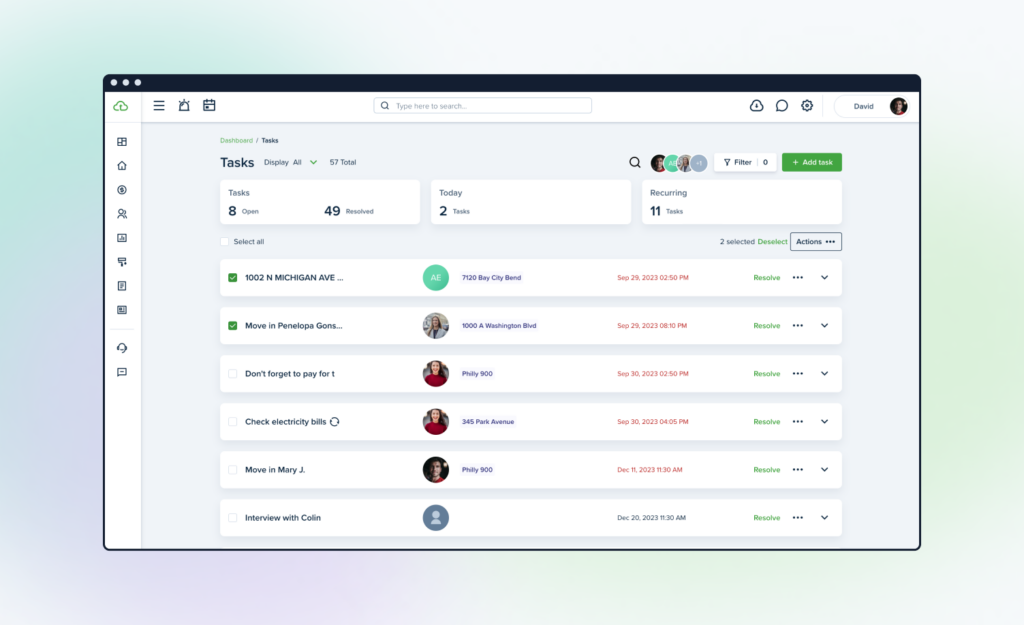Check the Interview with Colin task
1024x625 pixels.
[x=232, y=517]
